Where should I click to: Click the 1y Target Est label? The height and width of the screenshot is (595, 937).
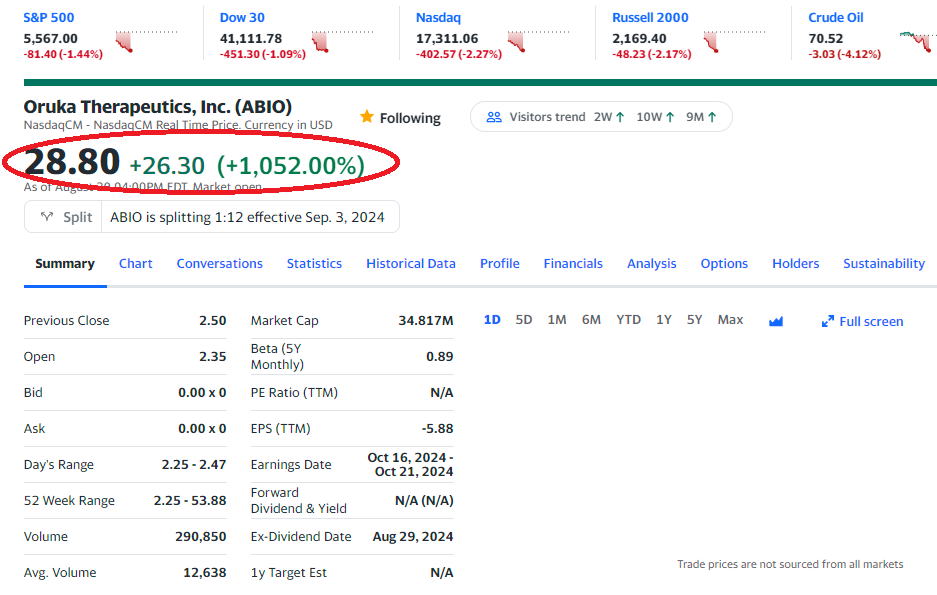coord(289,572)
